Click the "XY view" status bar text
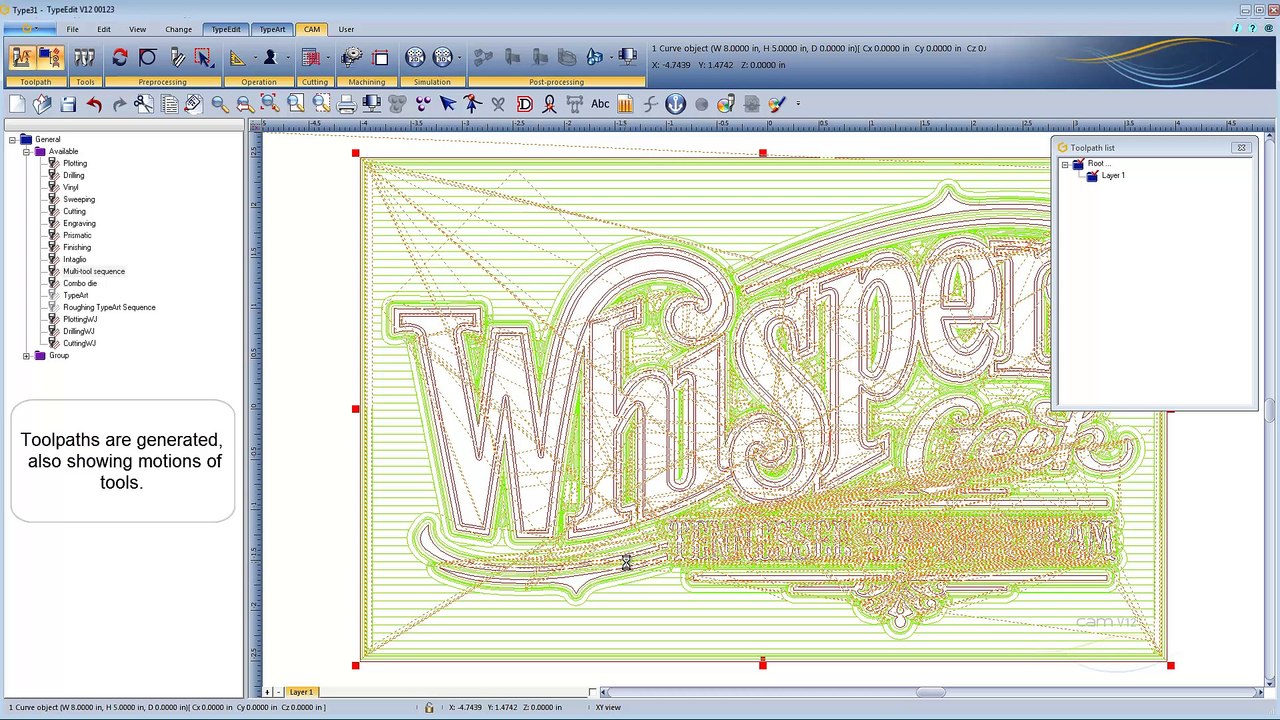Viewport: 1280px width, 720px height. tap(608, 708)
